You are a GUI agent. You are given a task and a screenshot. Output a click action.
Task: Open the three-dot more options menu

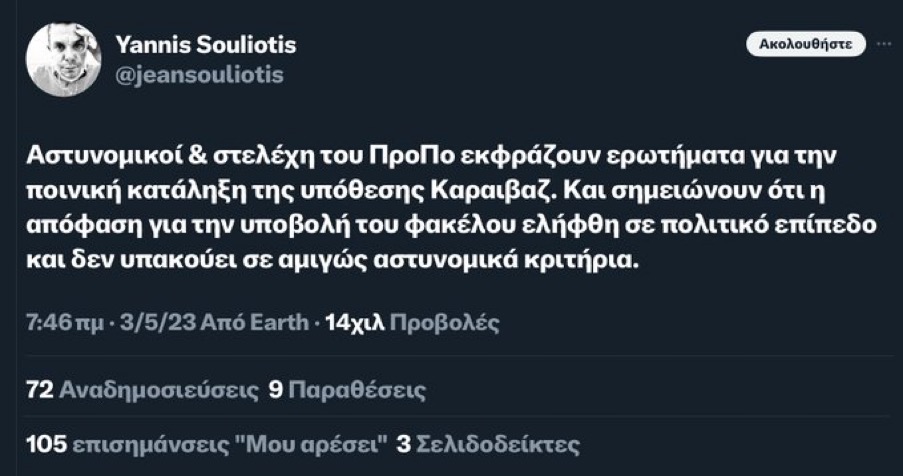[883, 44]
